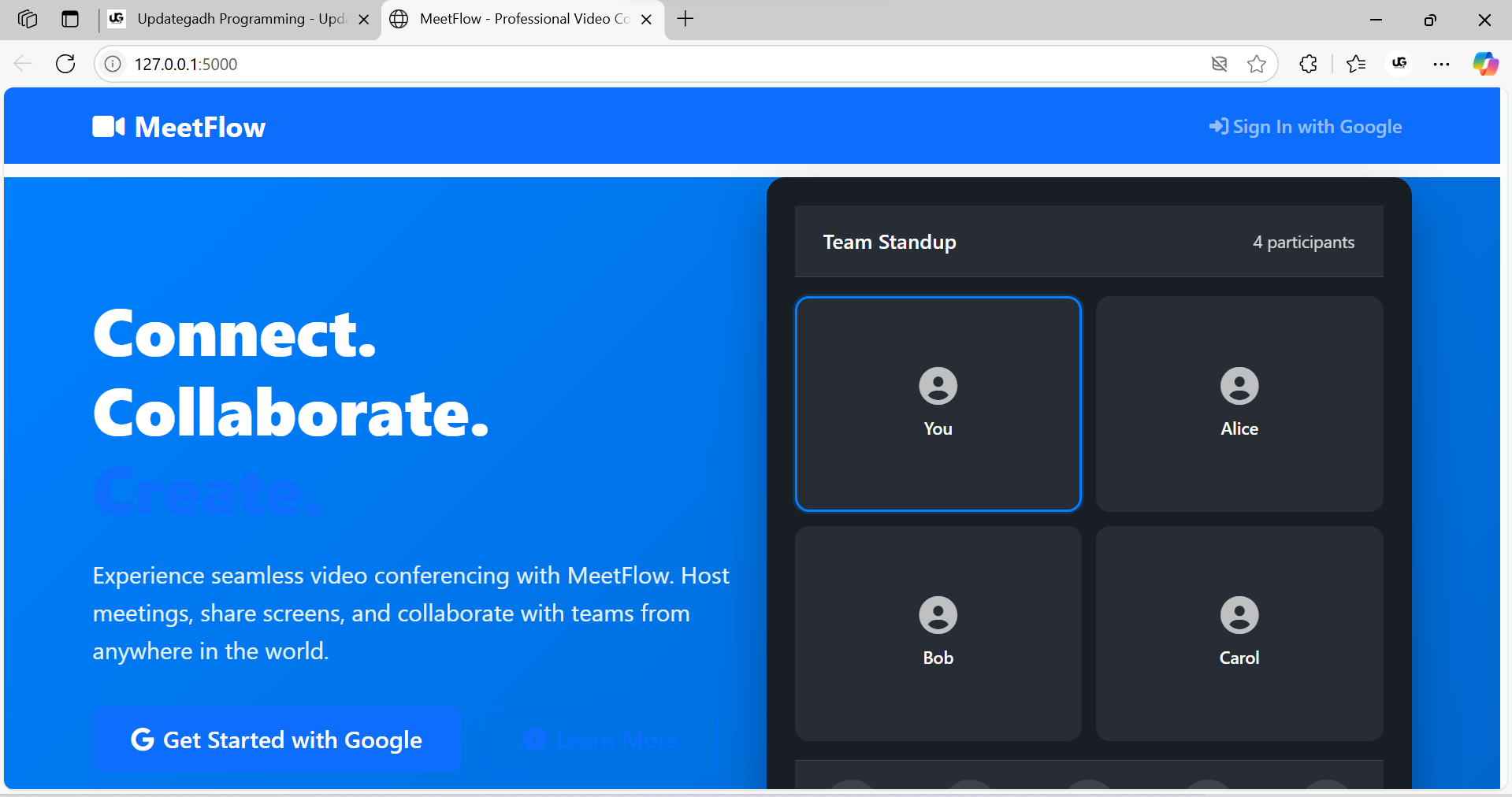The image size is (1512, 797).
Task: Click the Team Standup meeting title
Action: coord(890,242)
